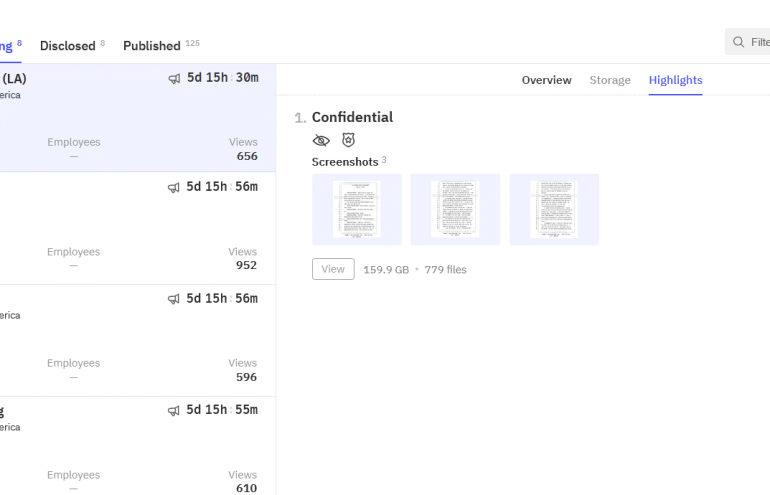770x495 pixels.
Task: Toggle the crossed-out eye icon under Confidential
Action: pyautogui.click(x=321, y=141)
